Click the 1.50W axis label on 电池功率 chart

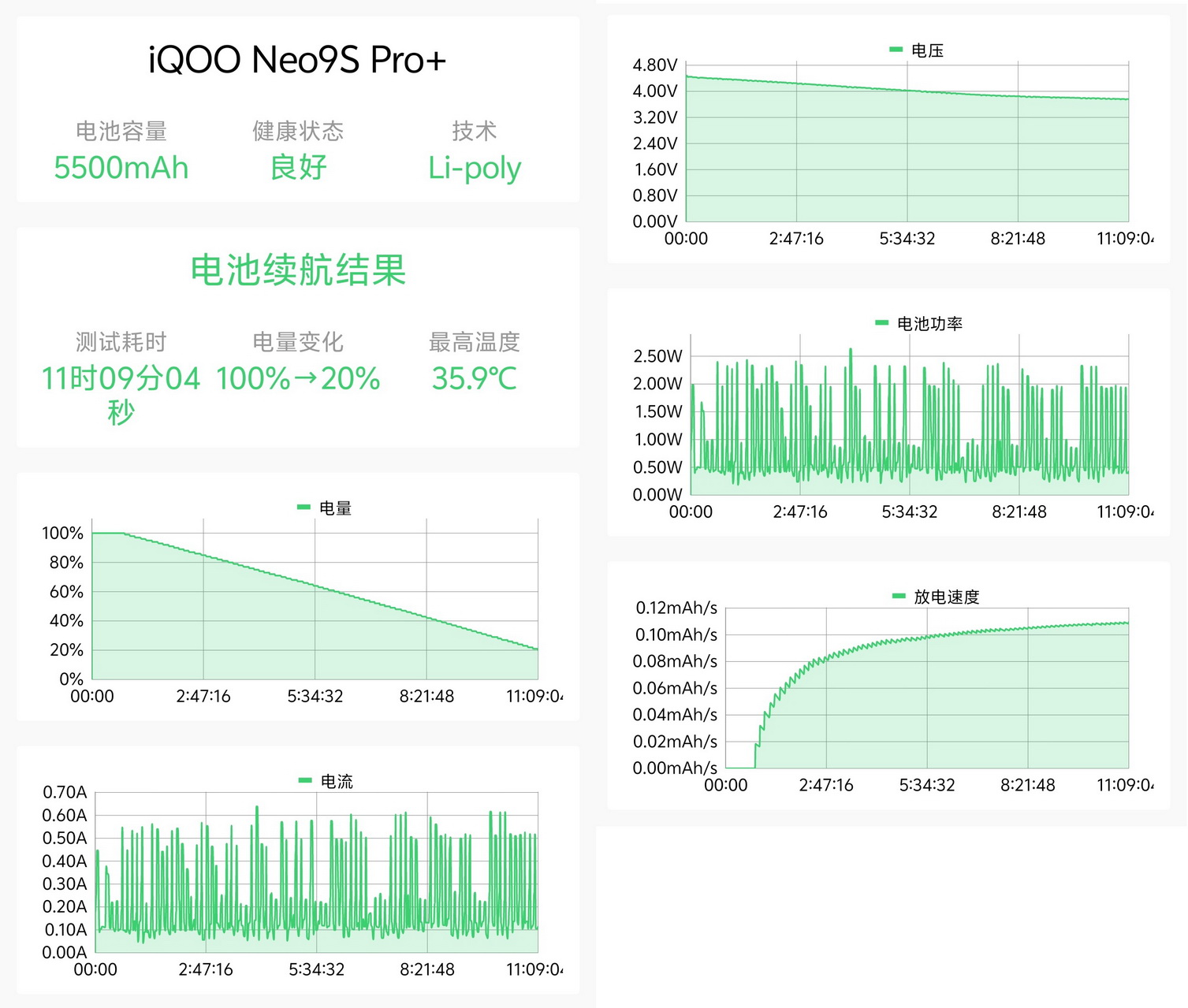click(658, 411)
